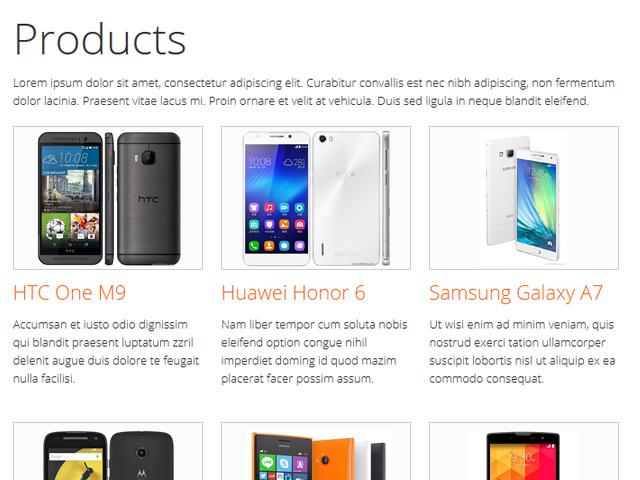This screenshot has height=480, width=640.
Task: Click the Huawei phone front screen with app icons
Action: (x=277, y=198)
